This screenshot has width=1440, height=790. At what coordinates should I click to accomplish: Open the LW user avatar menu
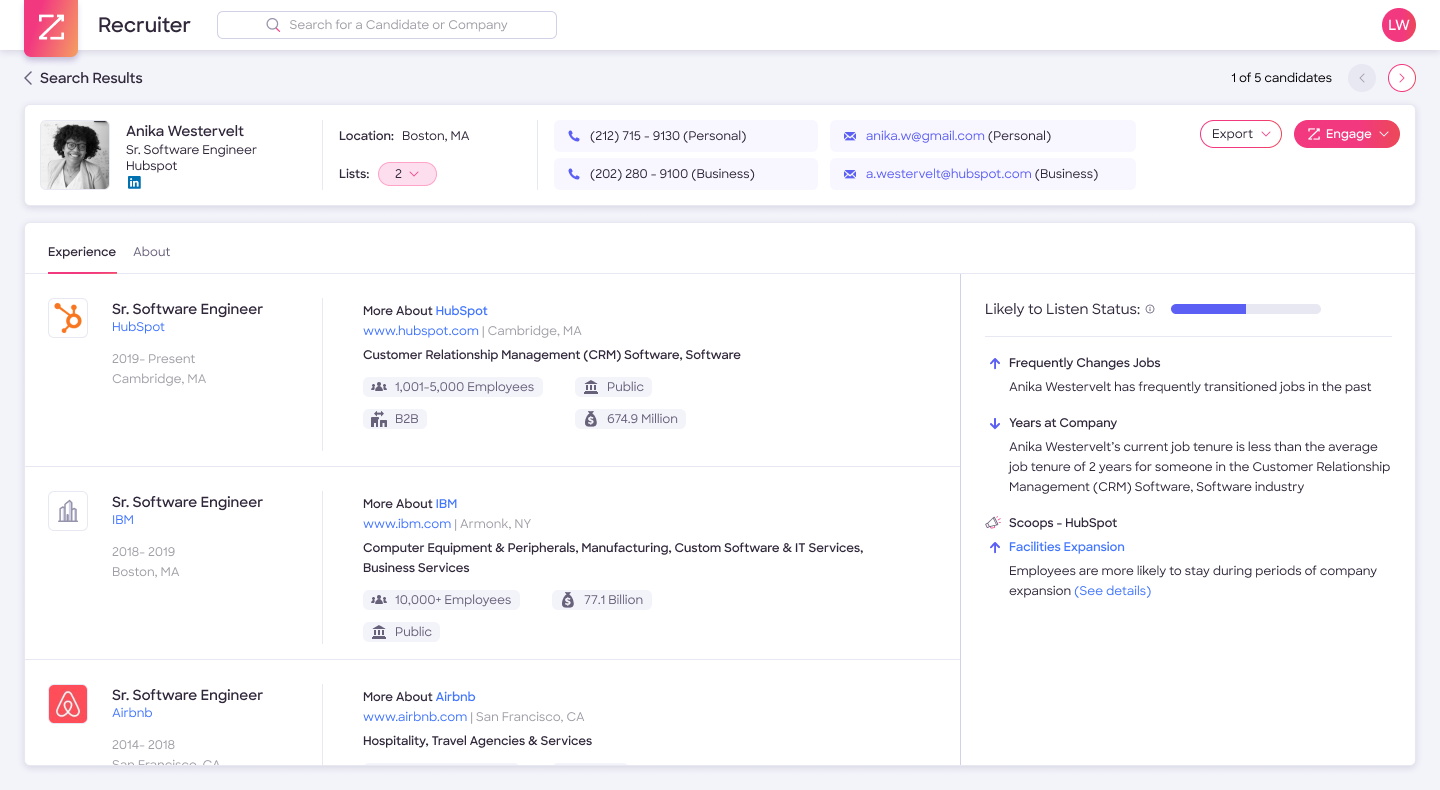pyautogui.click(x=1398, y=25)
